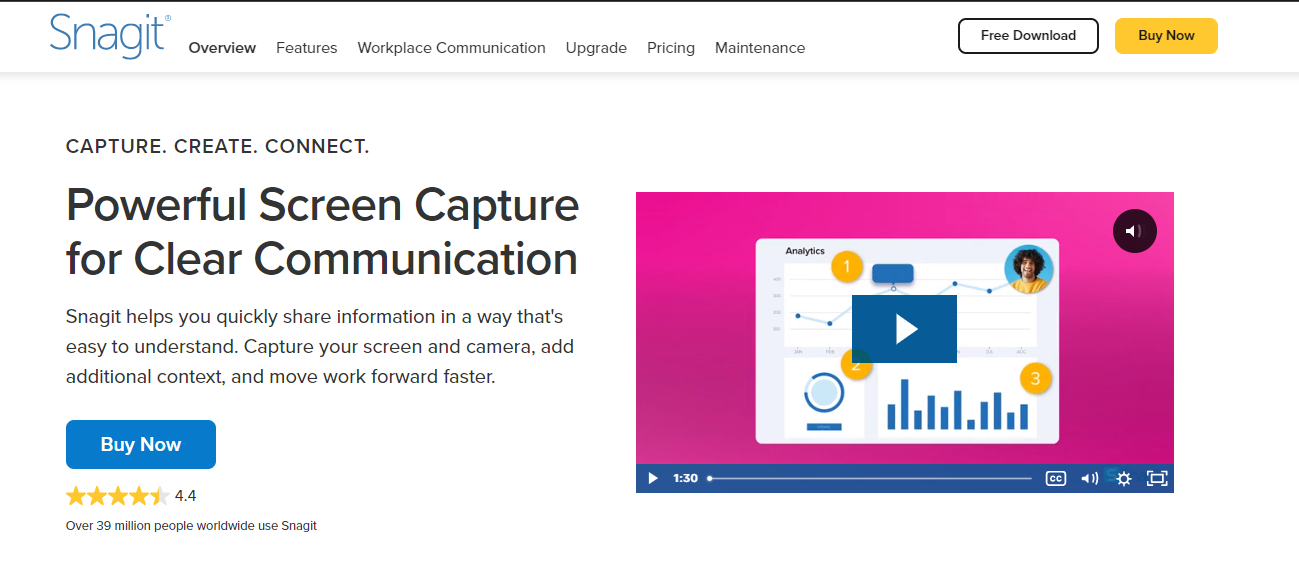Click the blue Buy Now button

(141, 445)
